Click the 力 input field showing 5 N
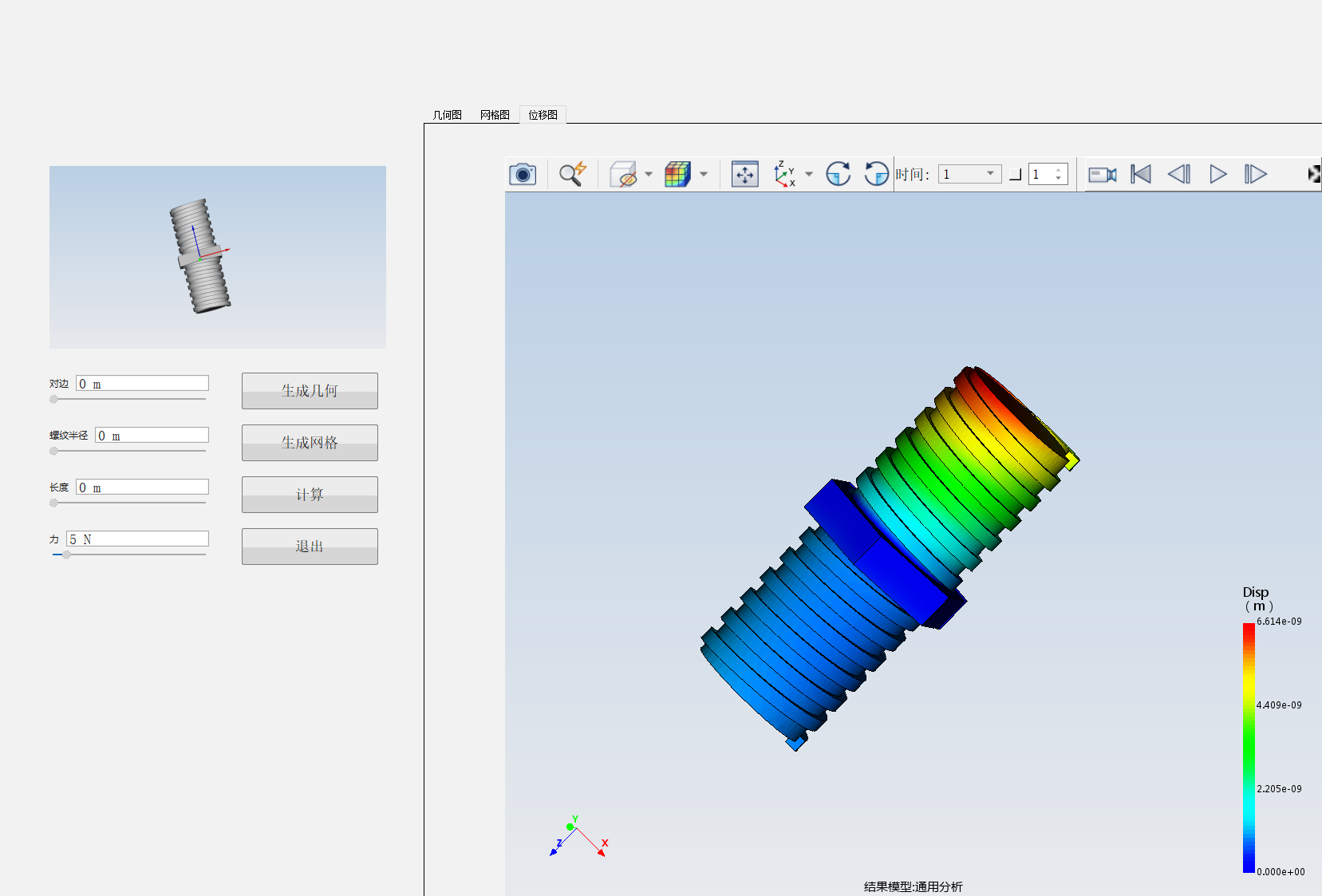Screen dimensions: 1322x896 point(137,539)
